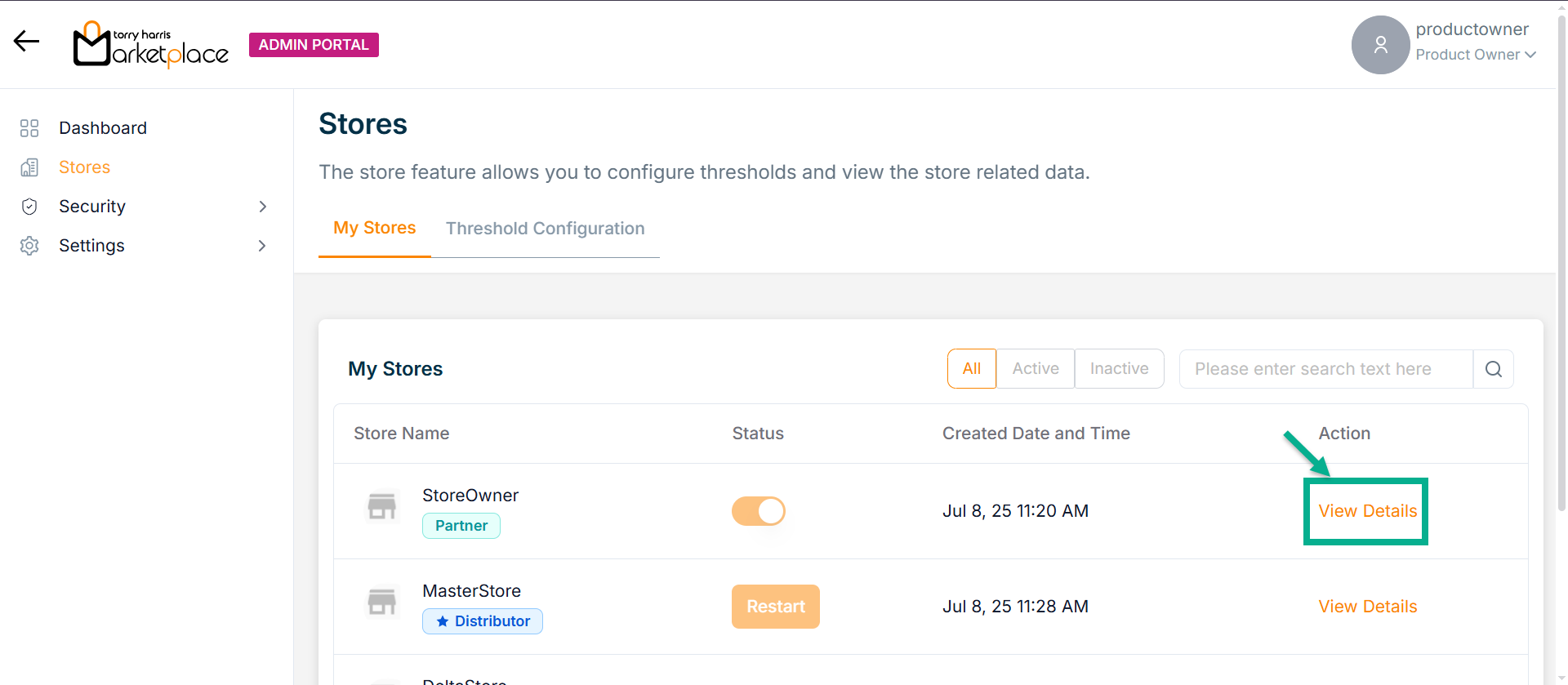The height and width of the screenshot is (685, 1568).
Task: Select the Active filter option
Action: (1035, 369)
